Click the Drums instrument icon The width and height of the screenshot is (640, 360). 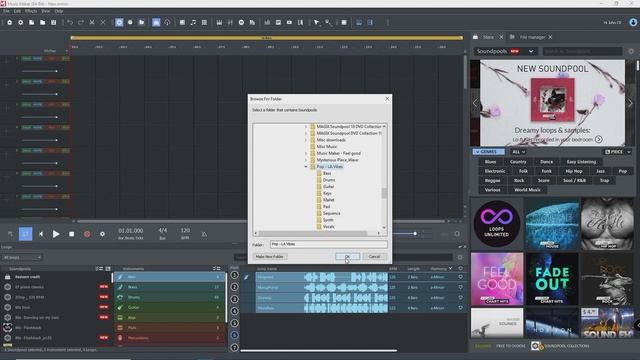(120, 297)
